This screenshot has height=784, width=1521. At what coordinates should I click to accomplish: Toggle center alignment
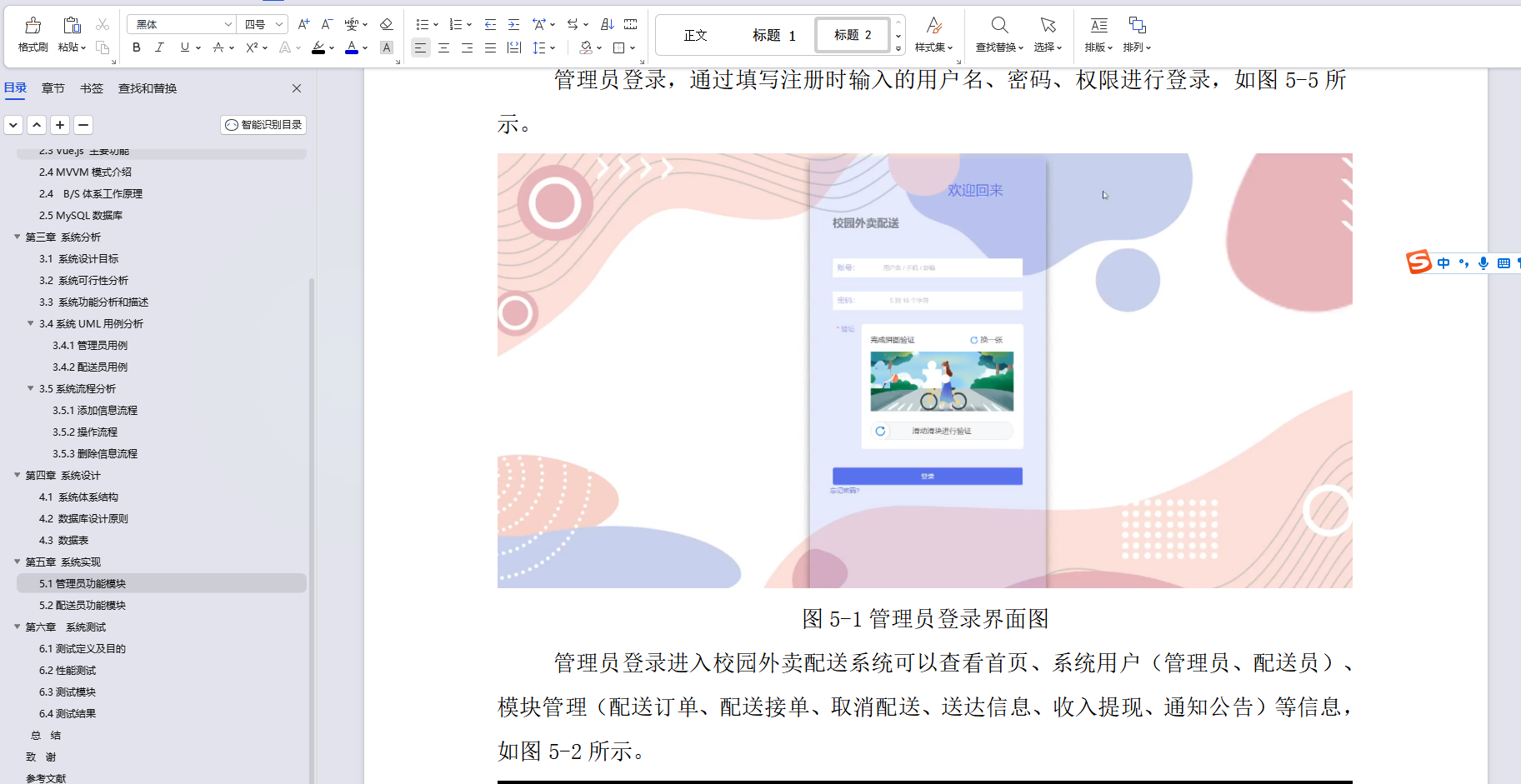coord(444,47)
